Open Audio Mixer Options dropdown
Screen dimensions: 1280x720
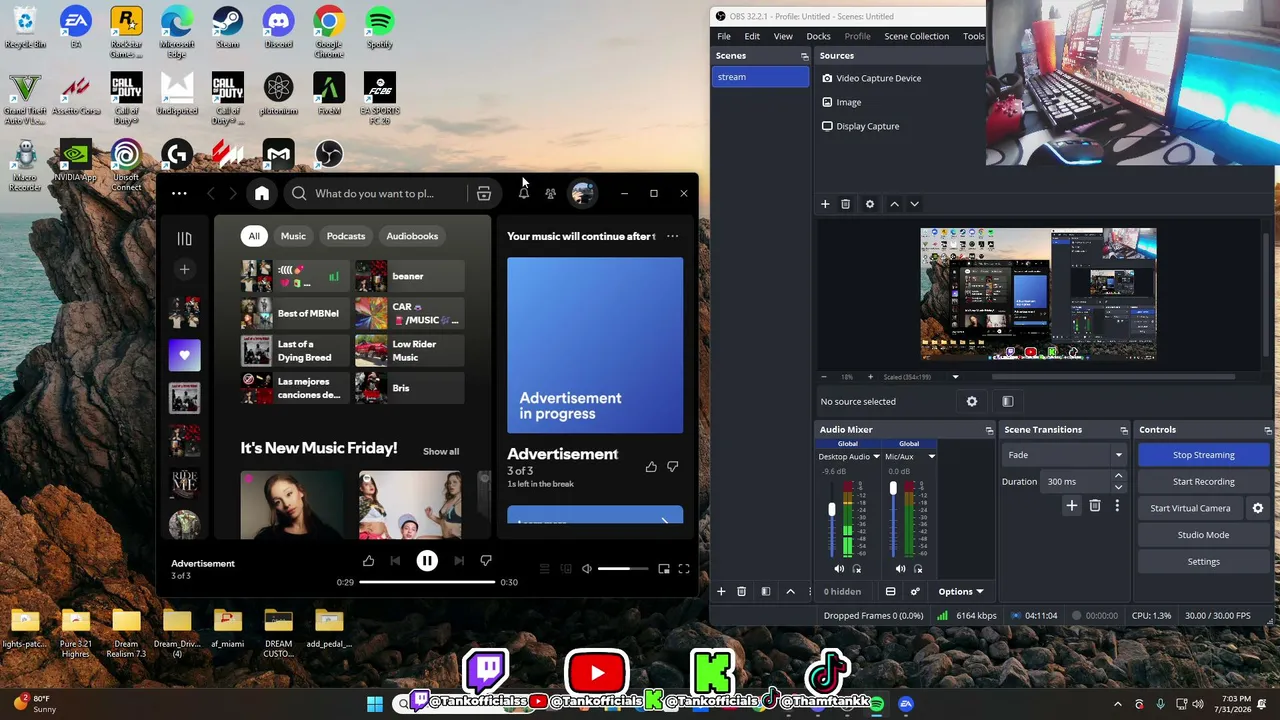click(x=961, y=591)
